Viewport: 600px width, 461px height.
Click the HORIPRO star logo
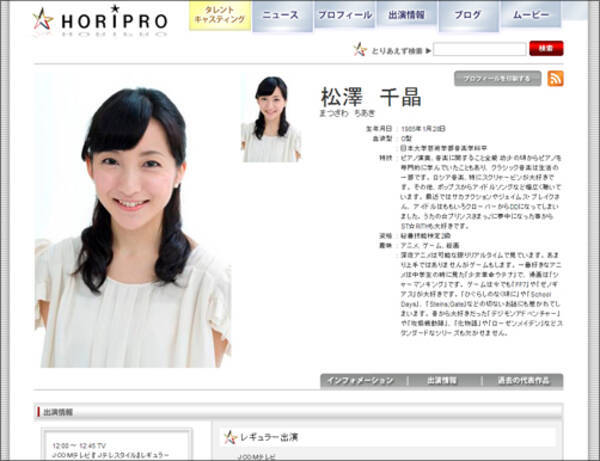pyautogui.click(x=43, y=19)
